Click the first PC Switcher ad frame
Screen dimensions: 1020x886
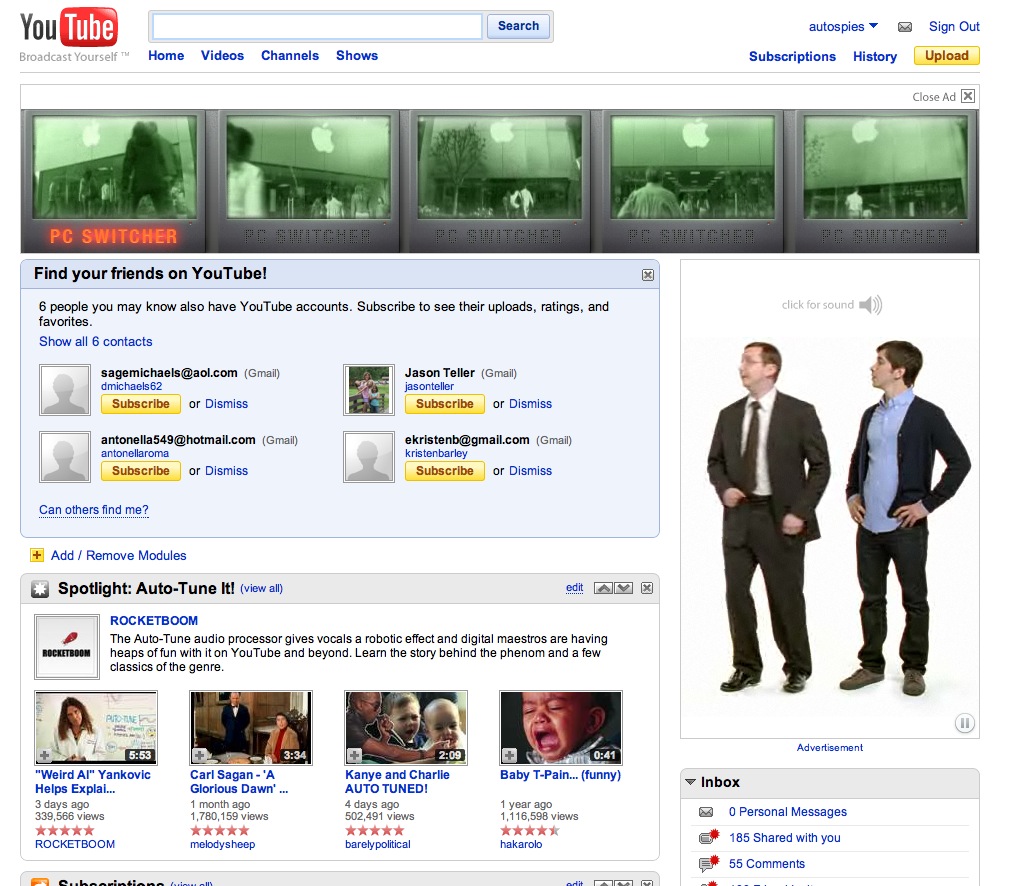pos(113,181)
